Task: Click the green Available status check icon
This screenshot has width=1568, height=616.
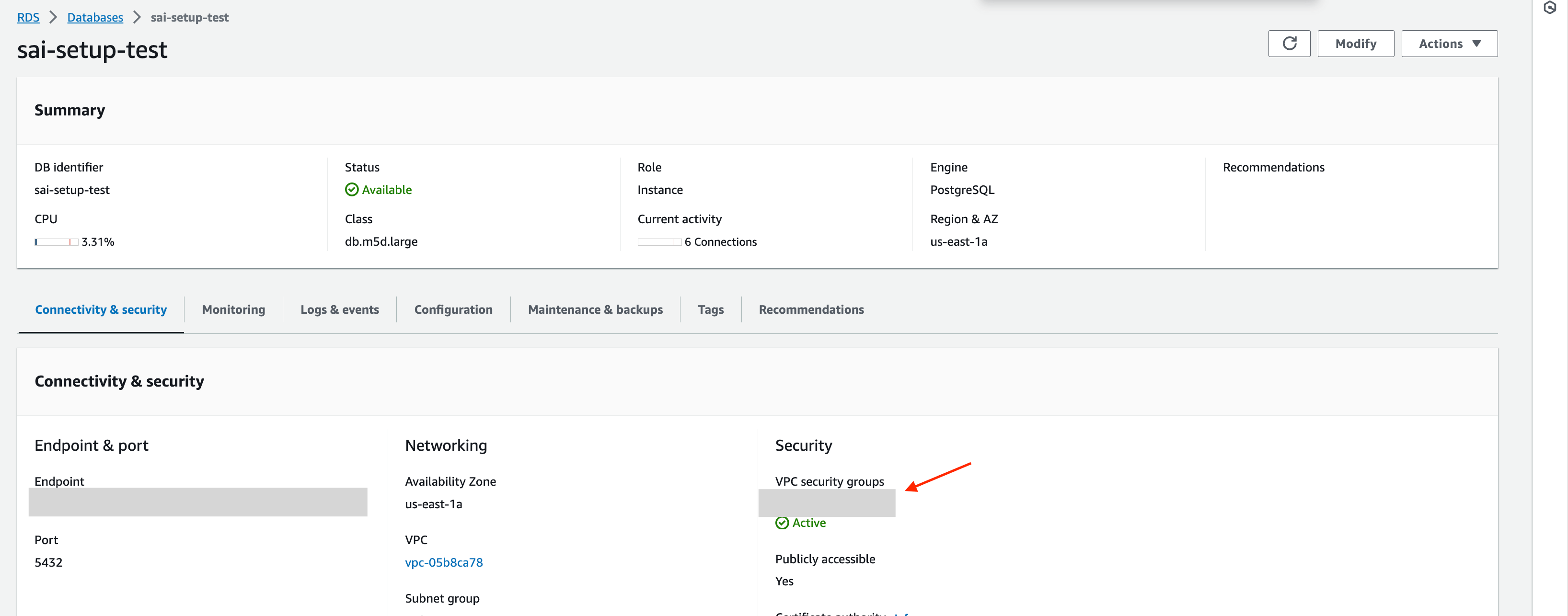Action: tap(352, 189)
